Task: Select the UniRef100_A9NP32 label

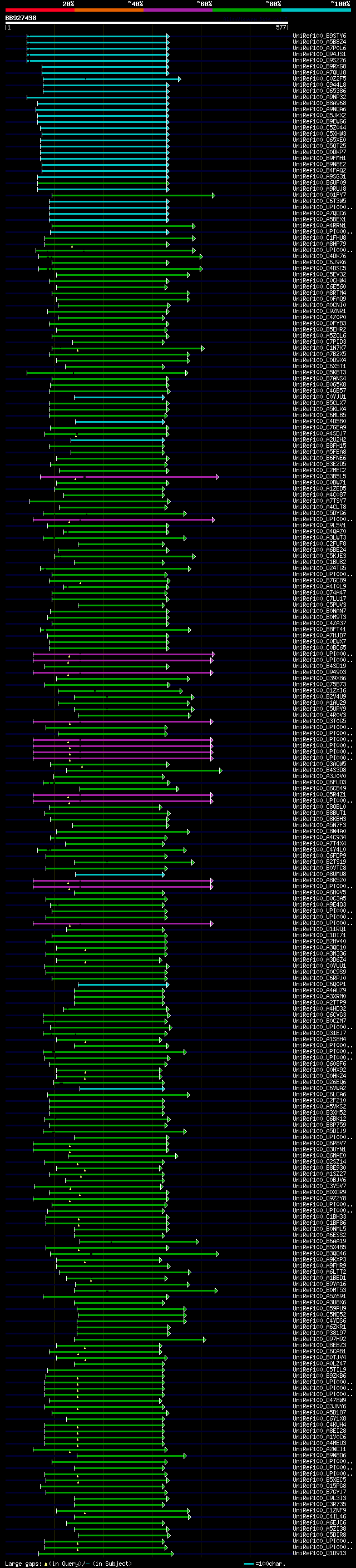Action: 319,97
